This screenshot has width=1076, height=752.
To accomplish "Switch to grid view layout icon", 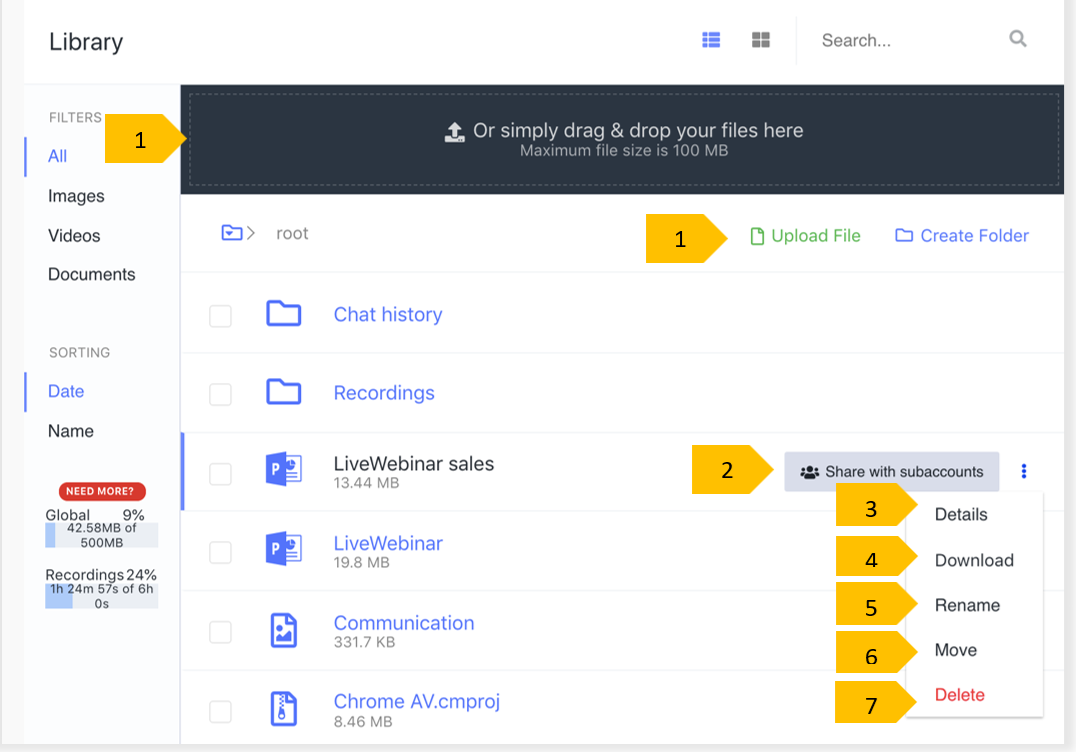I will [761, 40].
